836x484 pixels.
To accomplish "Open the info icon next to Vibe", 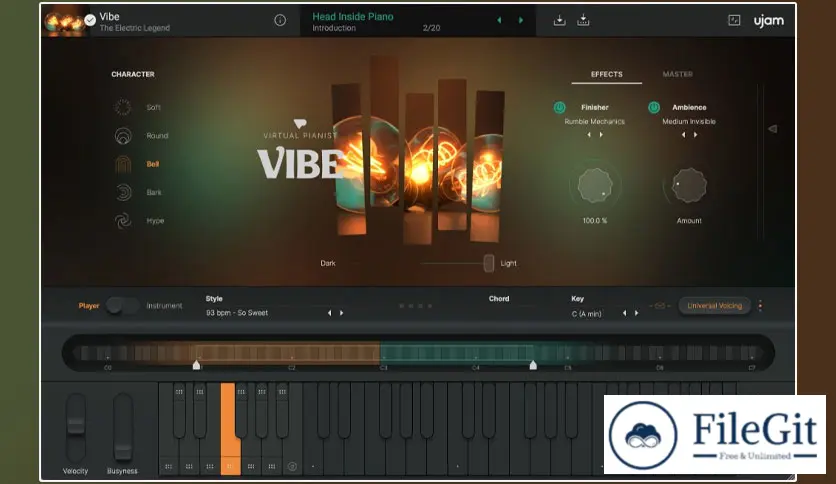I will click(280, 20).
